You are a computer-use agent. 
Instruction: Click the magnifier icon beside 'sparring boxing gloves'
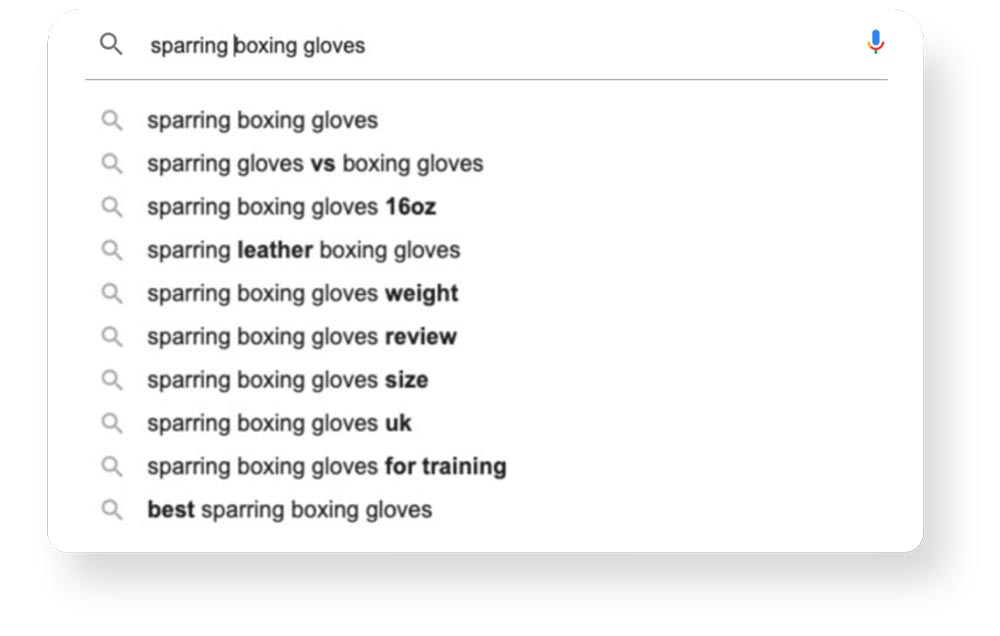click(x=112, y=120)
